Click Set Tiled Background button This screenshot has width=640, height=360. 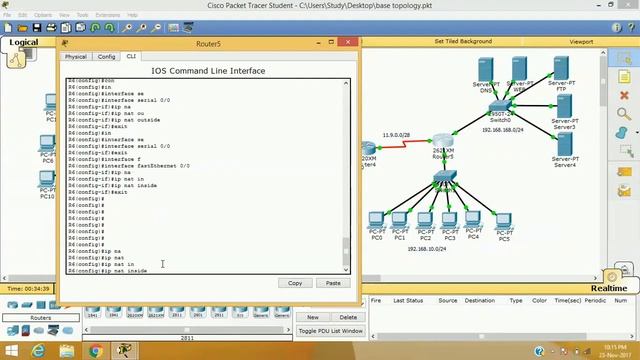(x=463, y=42)
